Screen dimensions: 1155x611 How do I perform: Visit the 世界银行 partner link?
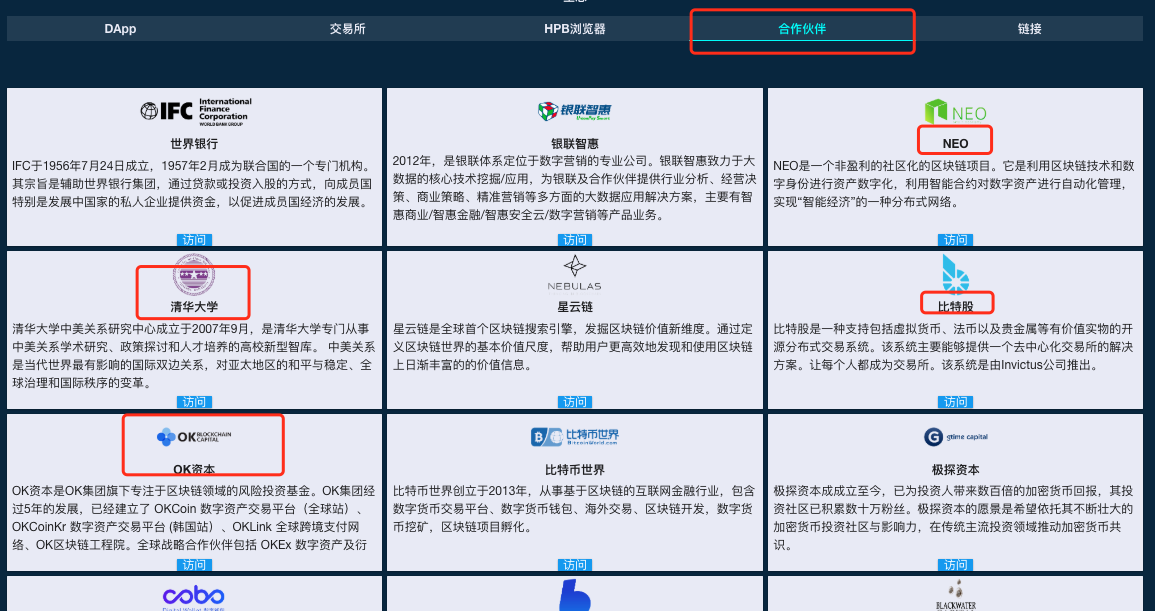pos(194,240)
